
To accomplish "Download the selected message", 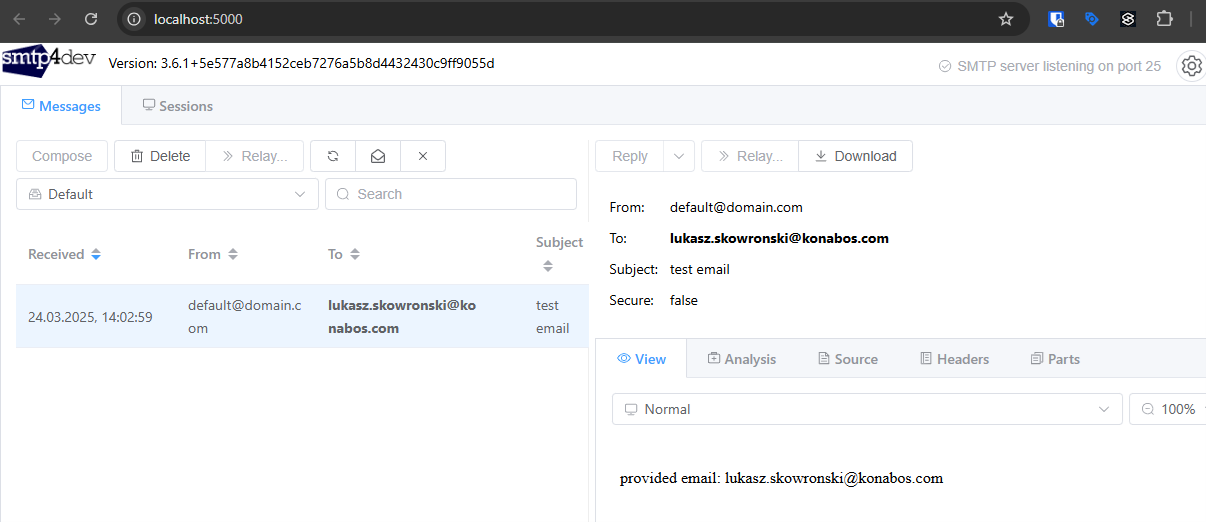I will (855, 156).
